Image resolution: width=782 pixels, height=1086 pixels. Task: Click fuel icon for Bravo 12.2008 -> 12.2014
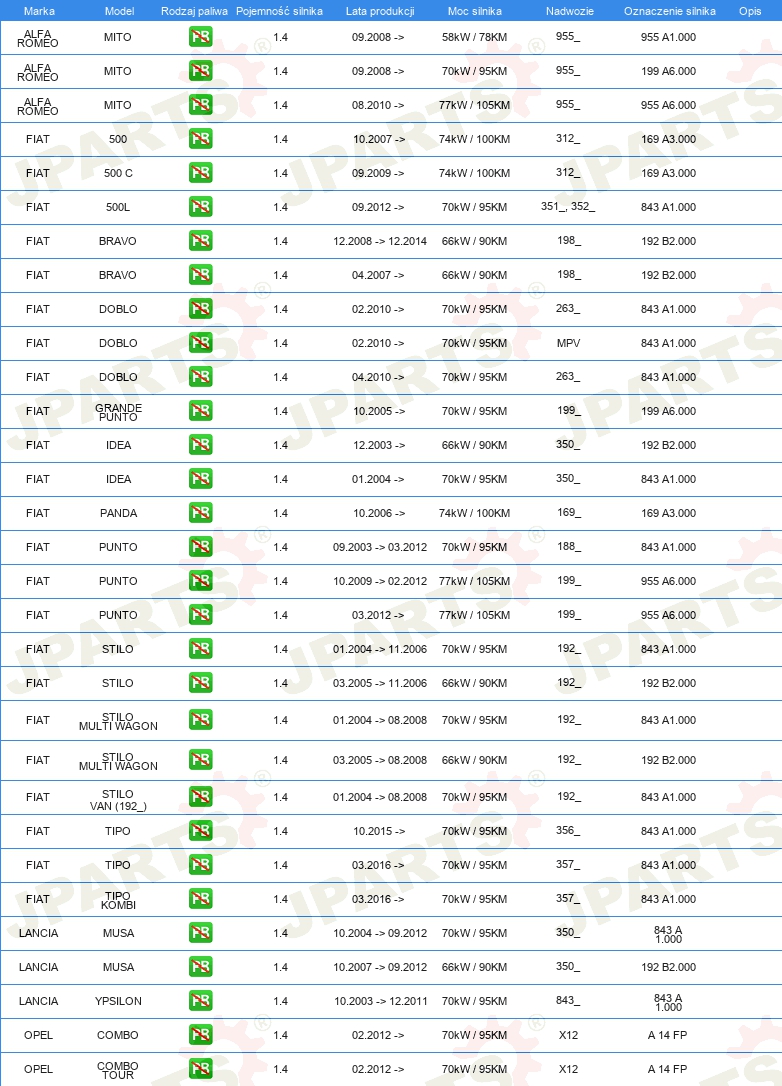(201, 240)
